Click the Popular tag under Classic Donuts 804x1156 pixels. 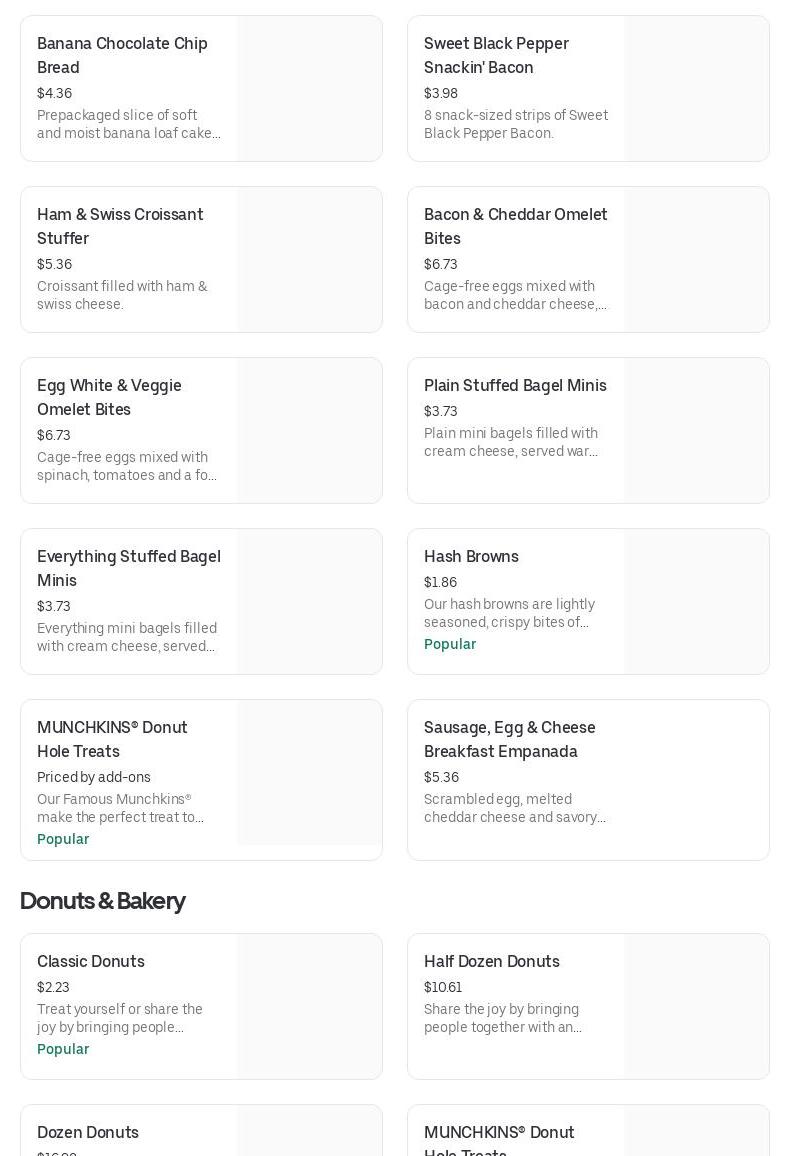point(63,1049)
